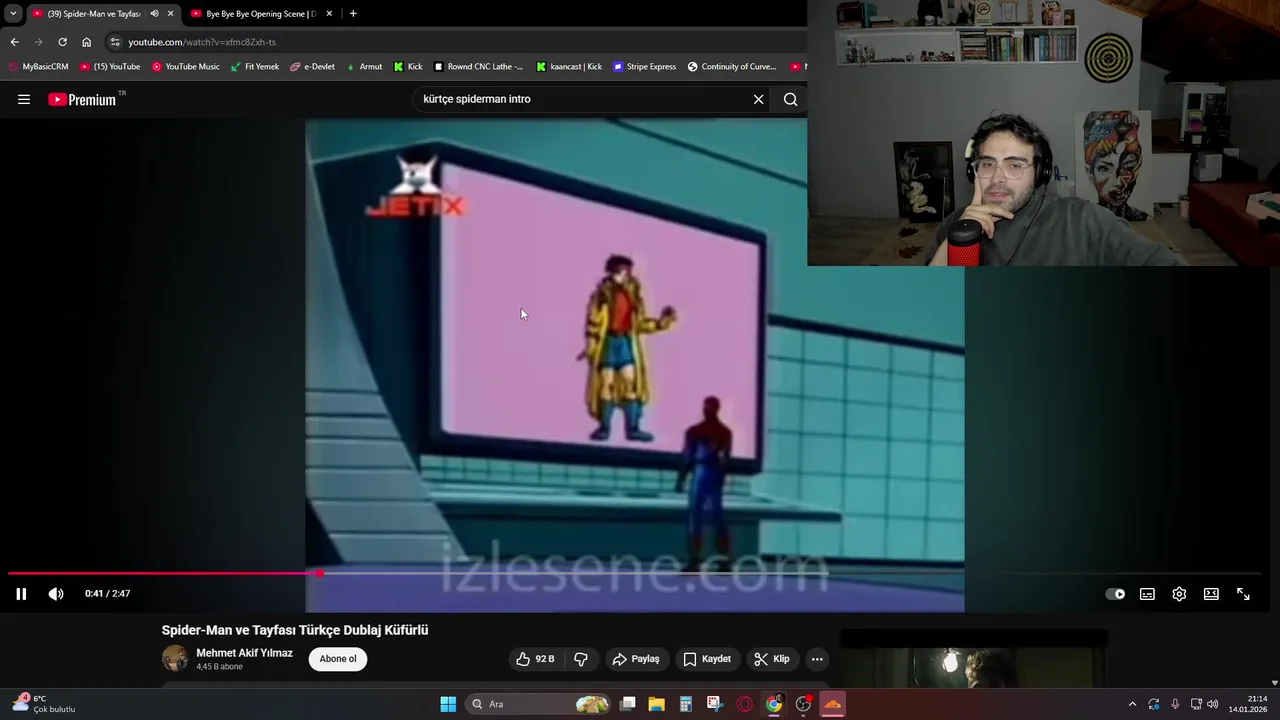Image resolution: width=1280 pixels, height=720 pixels.
Task: View site information icon in address bar
Action: point(115,42)
